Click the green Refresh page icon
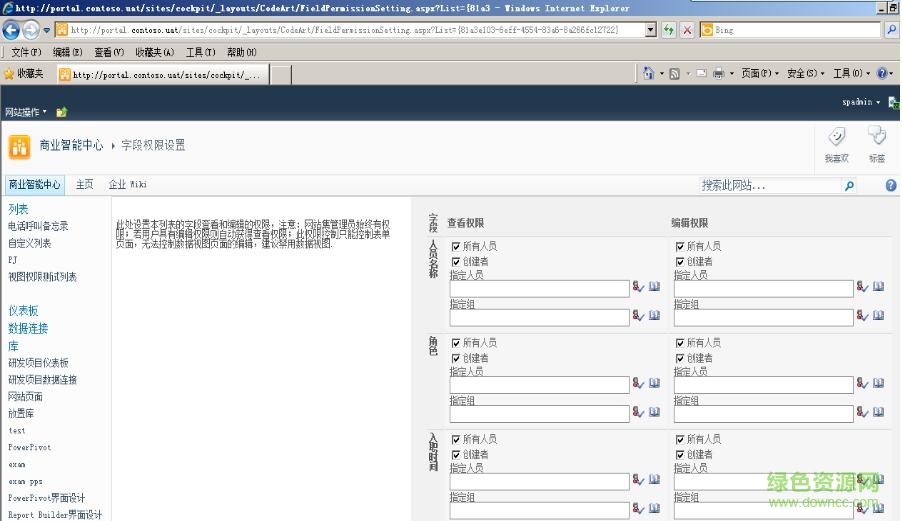Screen dimensions: 902x521 tap(668, 30)
